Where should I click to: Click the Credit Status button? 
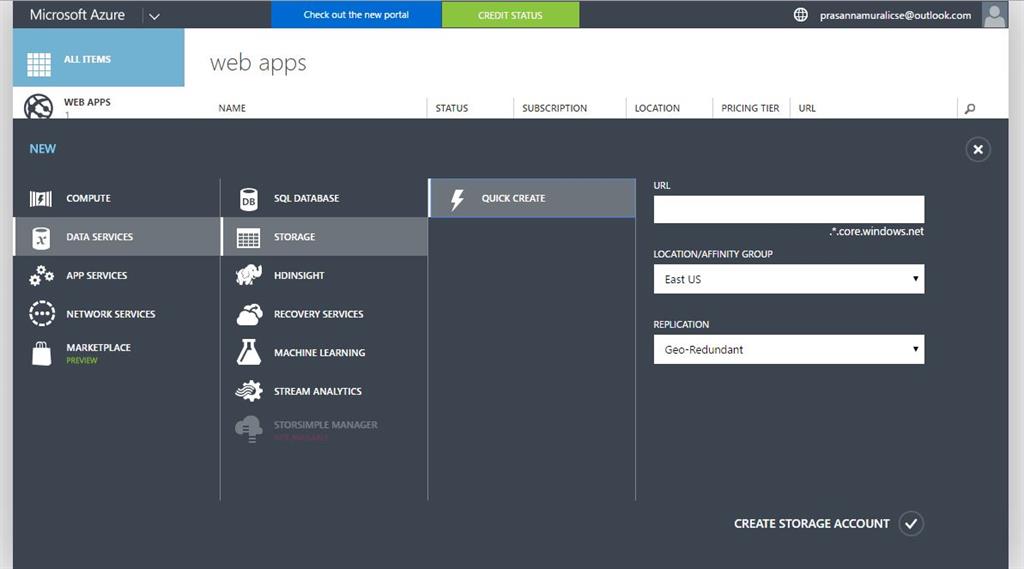pos(510,14)
